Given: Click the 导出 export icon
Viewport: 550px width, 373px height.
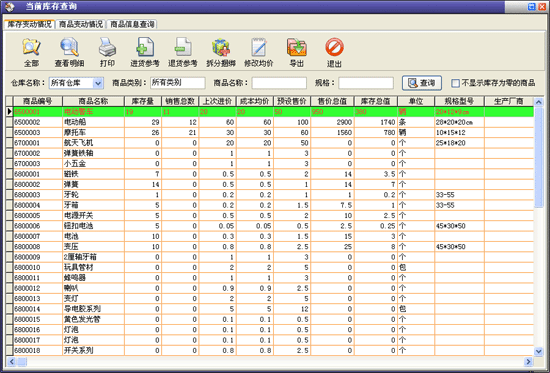Looking at the screenshot, I should pyautogui.click(x=297, y=53).
